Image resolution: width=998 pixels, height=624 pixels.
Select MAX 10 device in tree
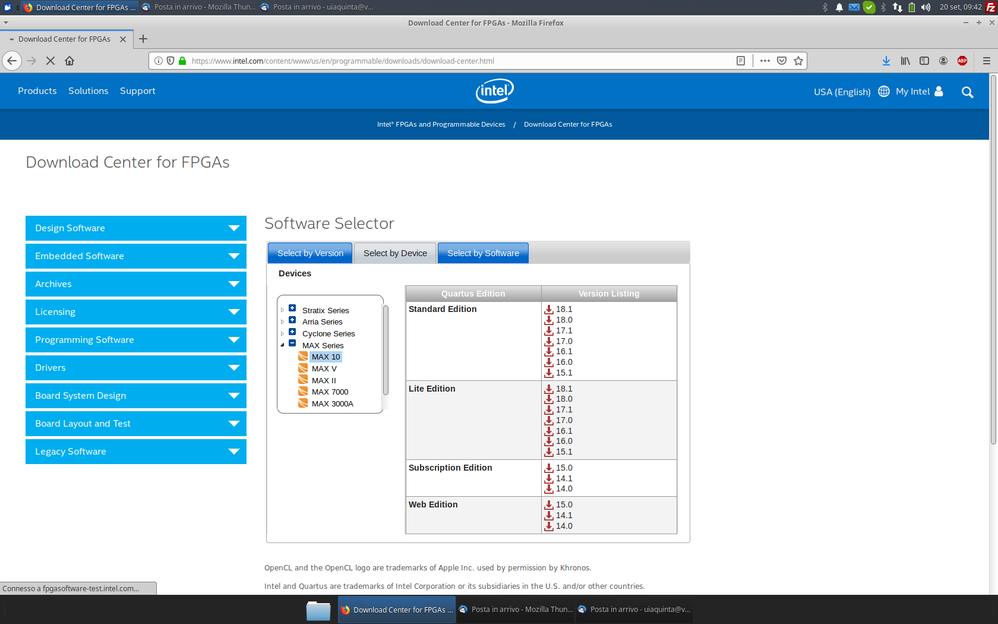point(326,357)
